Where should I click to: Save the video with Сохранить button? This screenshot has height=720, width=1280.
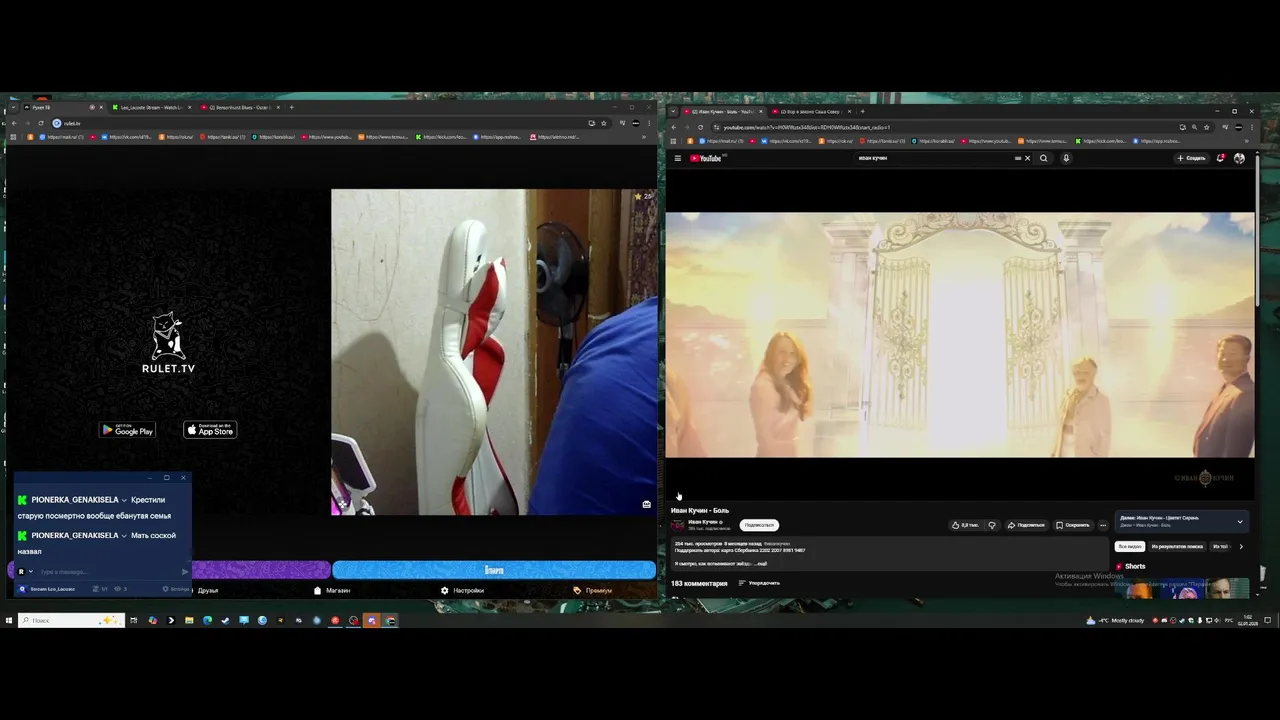[x=1073, y=525]
